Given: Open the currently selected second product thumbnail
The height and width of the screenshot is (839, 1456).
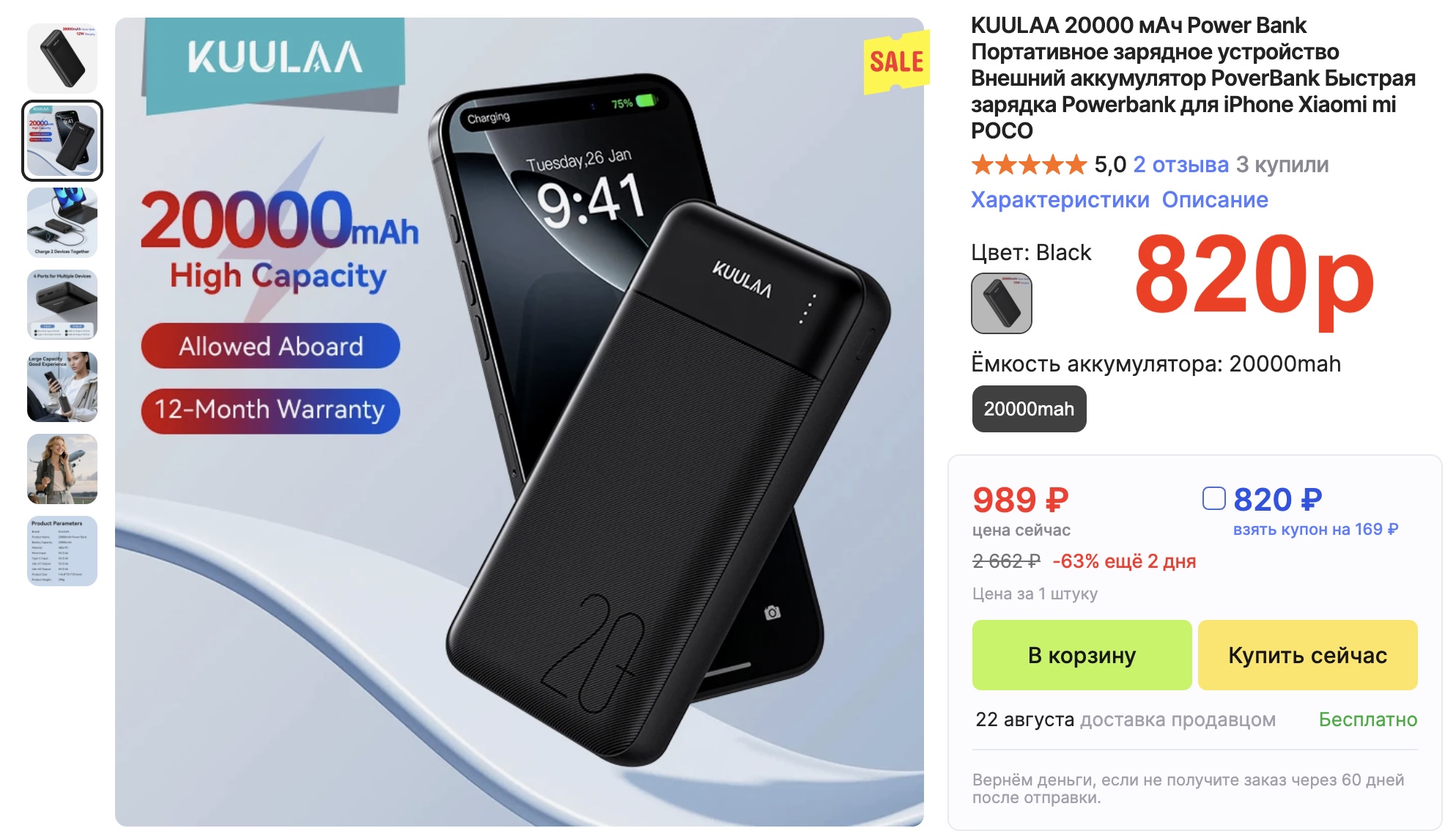Looking at the screenshot, I should tap(62, 141).
